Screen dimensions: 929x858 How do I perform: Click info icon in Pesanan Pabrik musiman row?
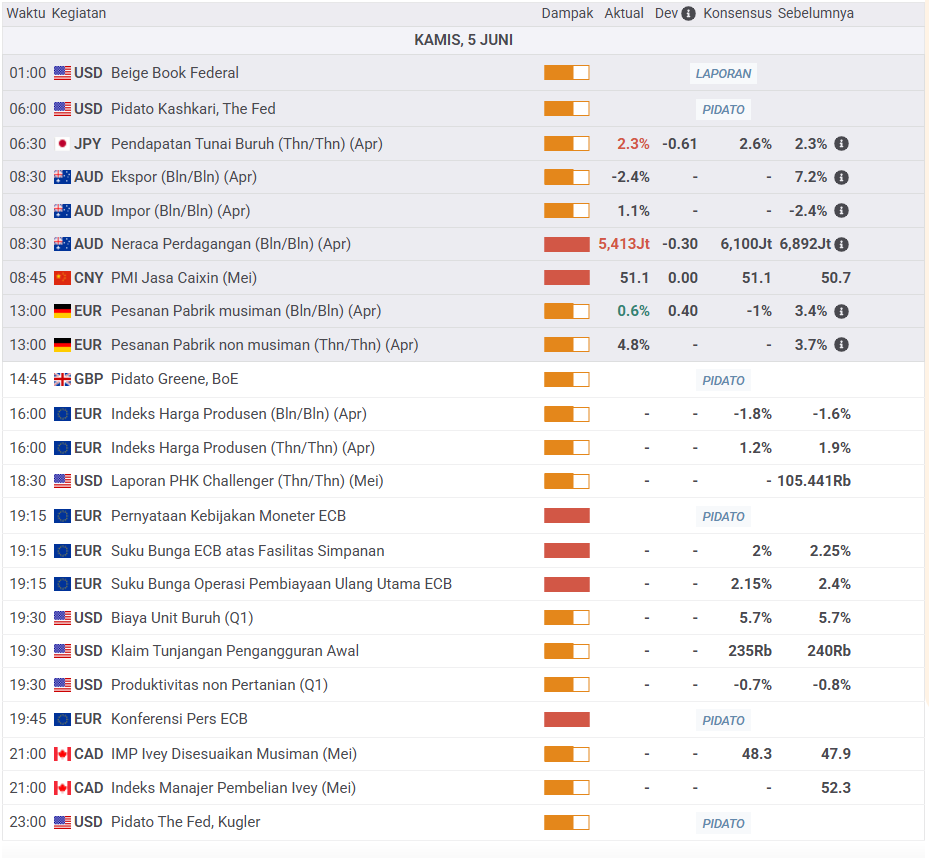point(841,311)
